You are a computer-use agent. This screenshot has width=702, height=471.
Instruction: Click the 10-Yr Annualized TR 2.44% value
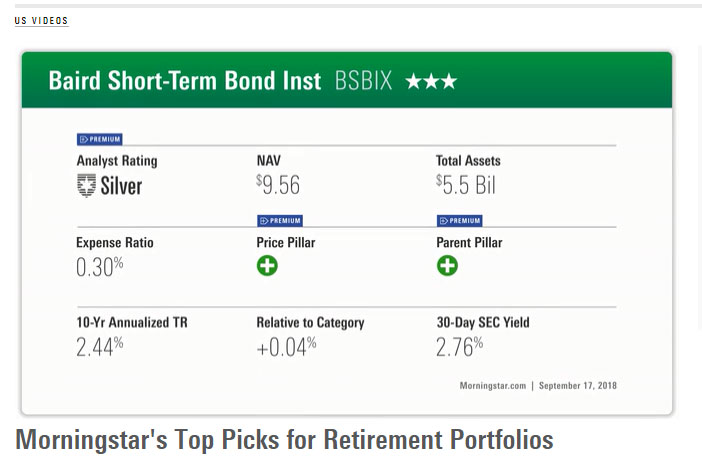[x=99, y=347]
